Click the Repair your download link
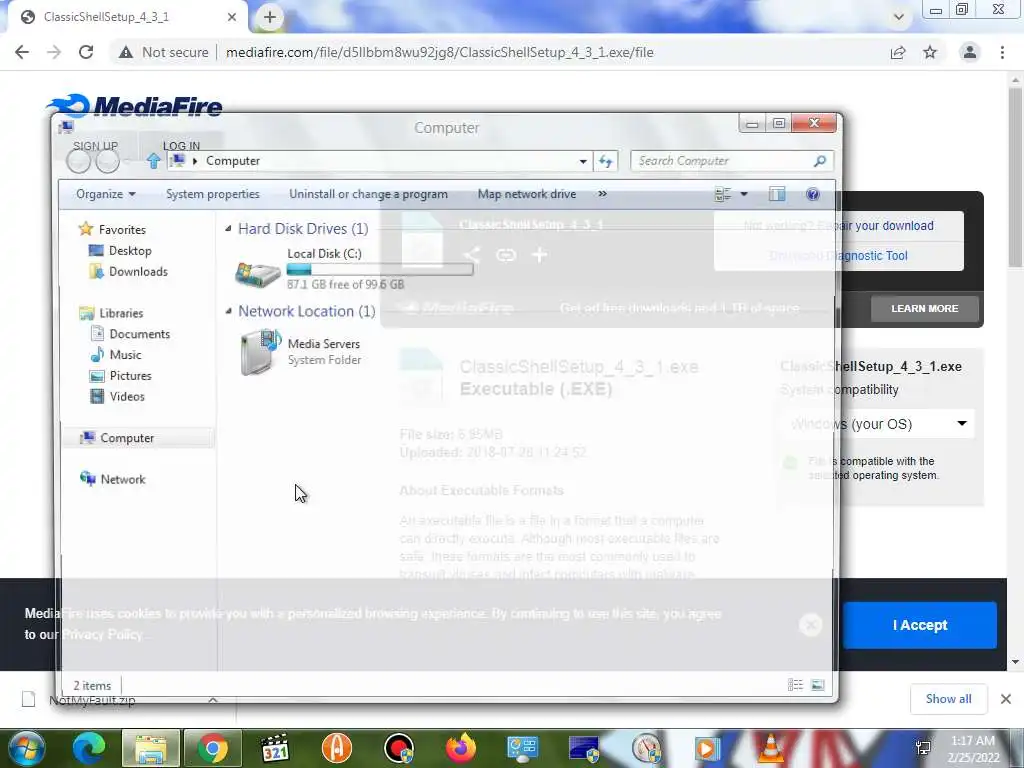1024x768 pixels. point(874,226)
